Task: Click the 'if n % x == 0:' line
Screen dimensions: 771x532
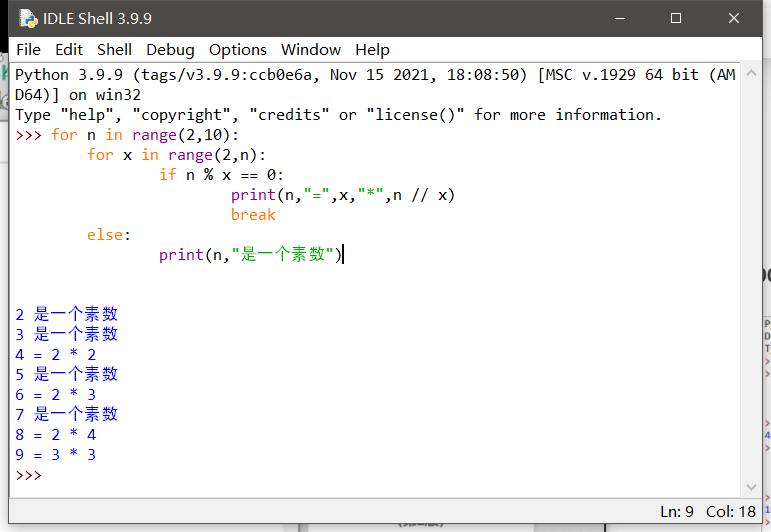Action: [221, 175]
